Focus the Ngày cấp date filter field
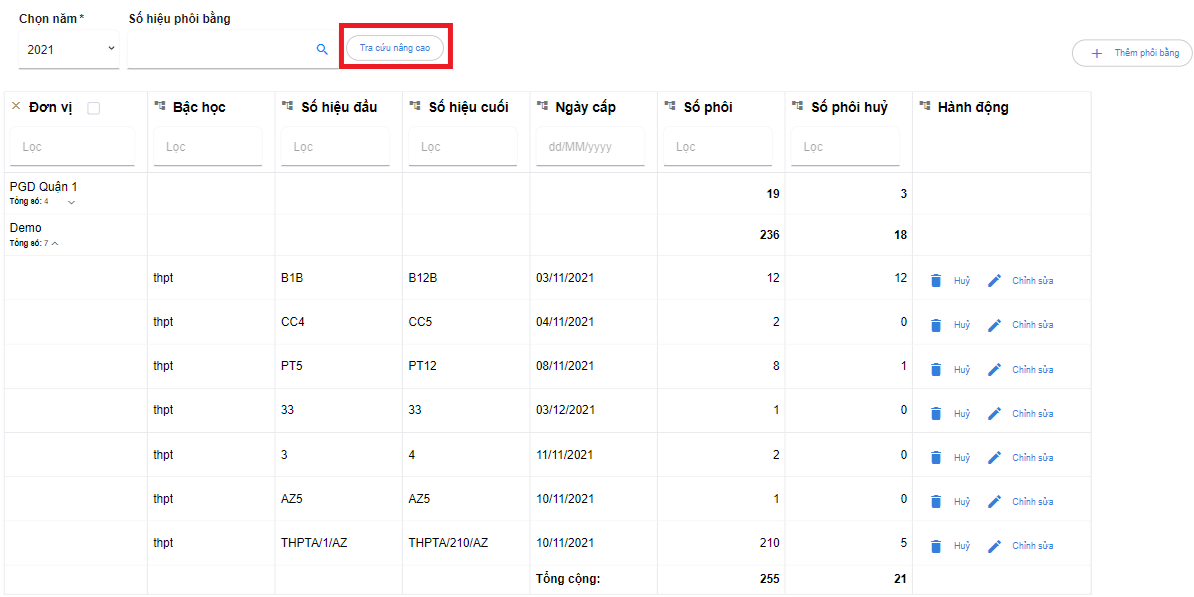The height and width of the screenshot is (597, 1194). click(590, 147)
